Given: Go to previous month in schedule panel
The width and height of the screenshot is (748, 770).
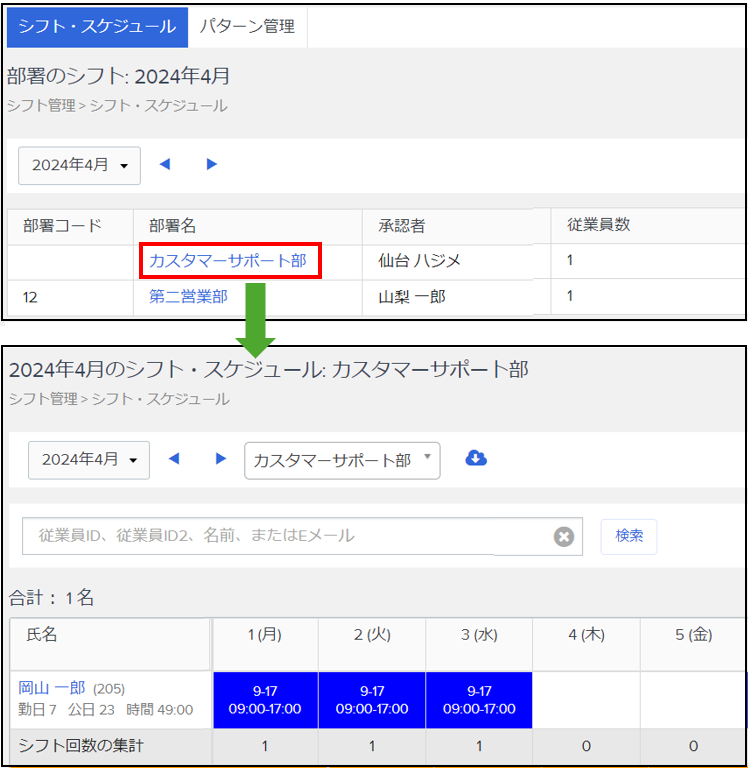Looking at the screenshot, I should click(174, 459).
